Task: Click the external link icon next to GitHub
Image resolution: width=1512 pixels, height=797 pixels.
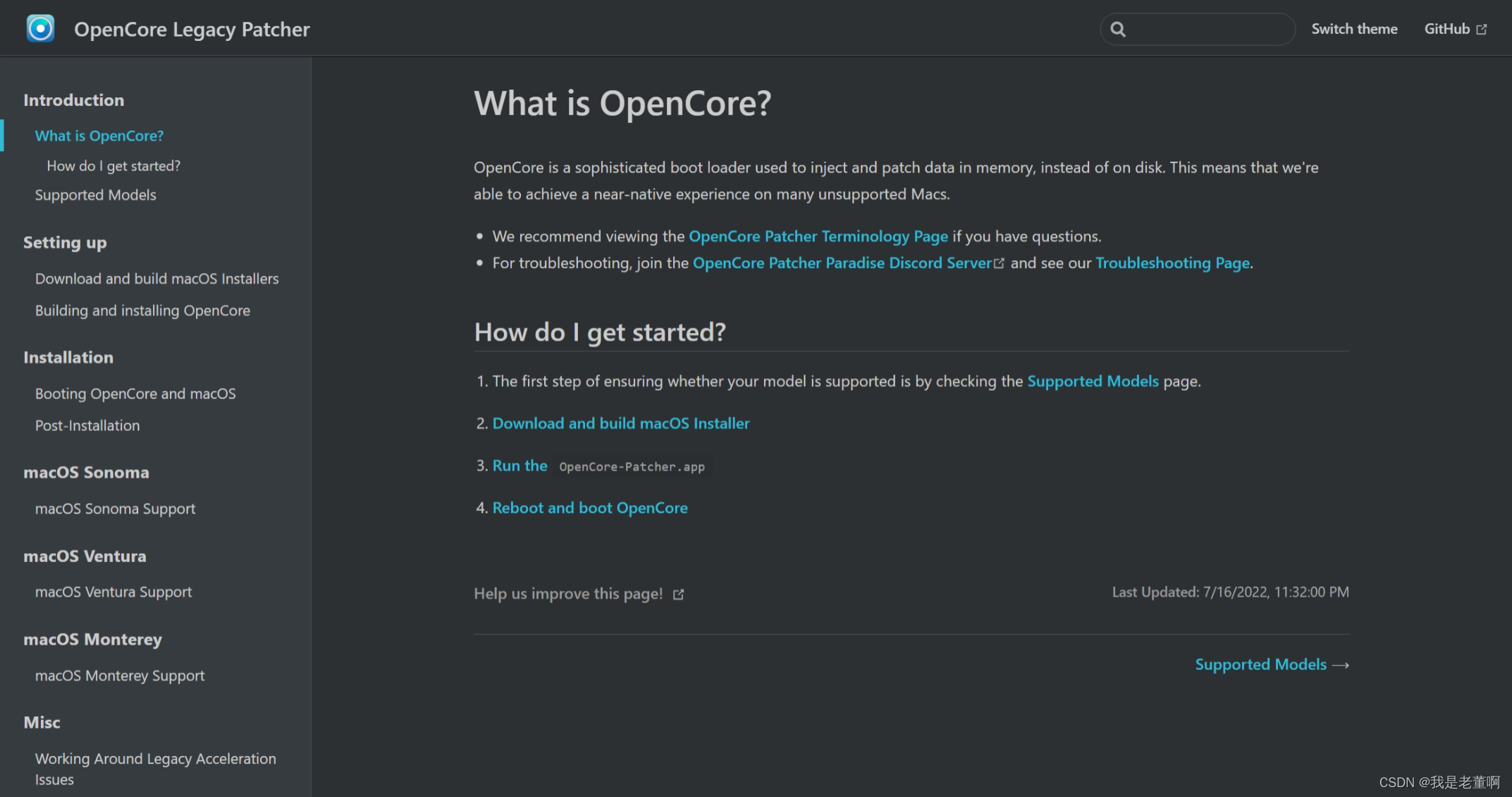Action: pyautogui.click(x=1482, y=30)
